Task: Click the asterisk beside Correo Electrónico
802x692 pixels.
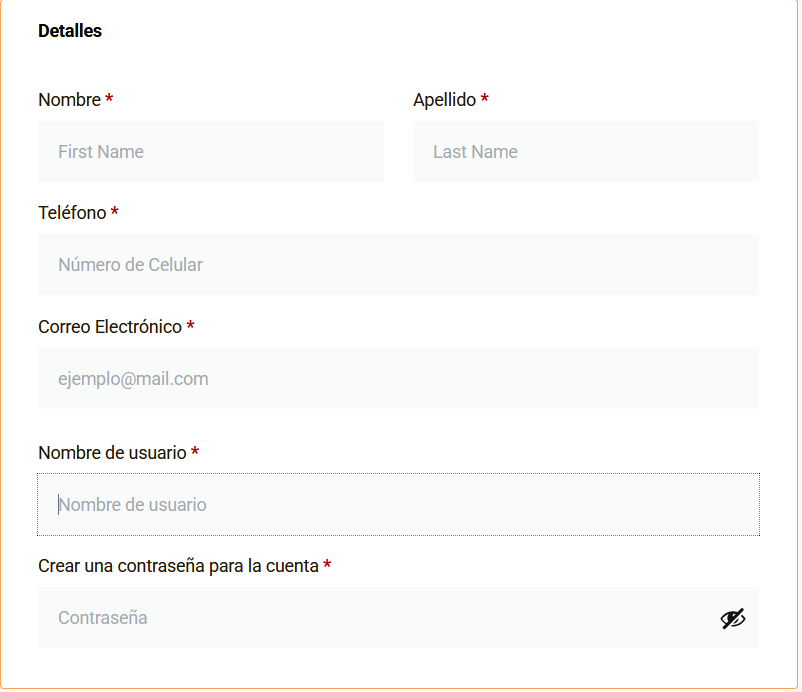Action: [x=190, y=325]
